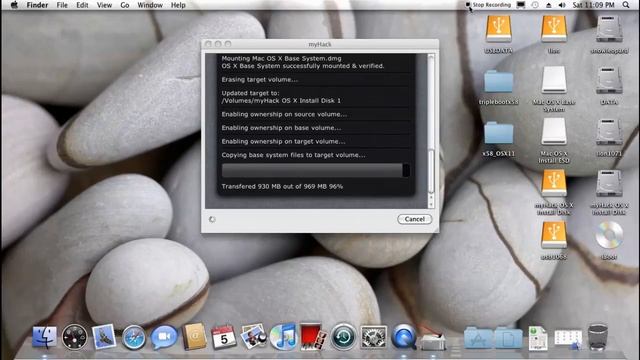
Task: Click the spinning progress indicator in myHack
Action: pyautogui.click(x=212, y=220)
